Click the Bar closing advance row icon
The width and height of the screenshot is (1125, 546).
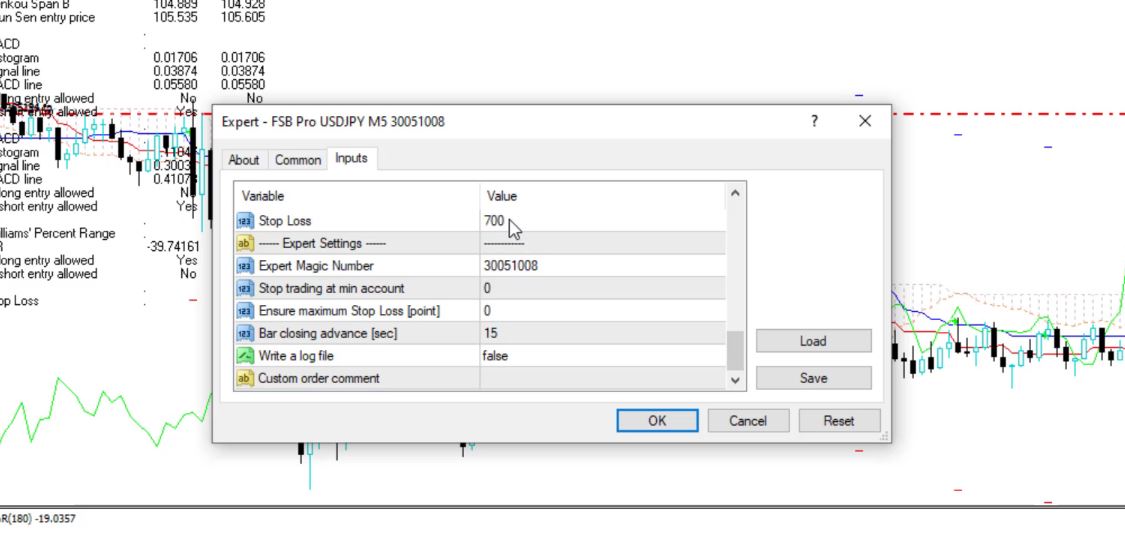(245, 333)
